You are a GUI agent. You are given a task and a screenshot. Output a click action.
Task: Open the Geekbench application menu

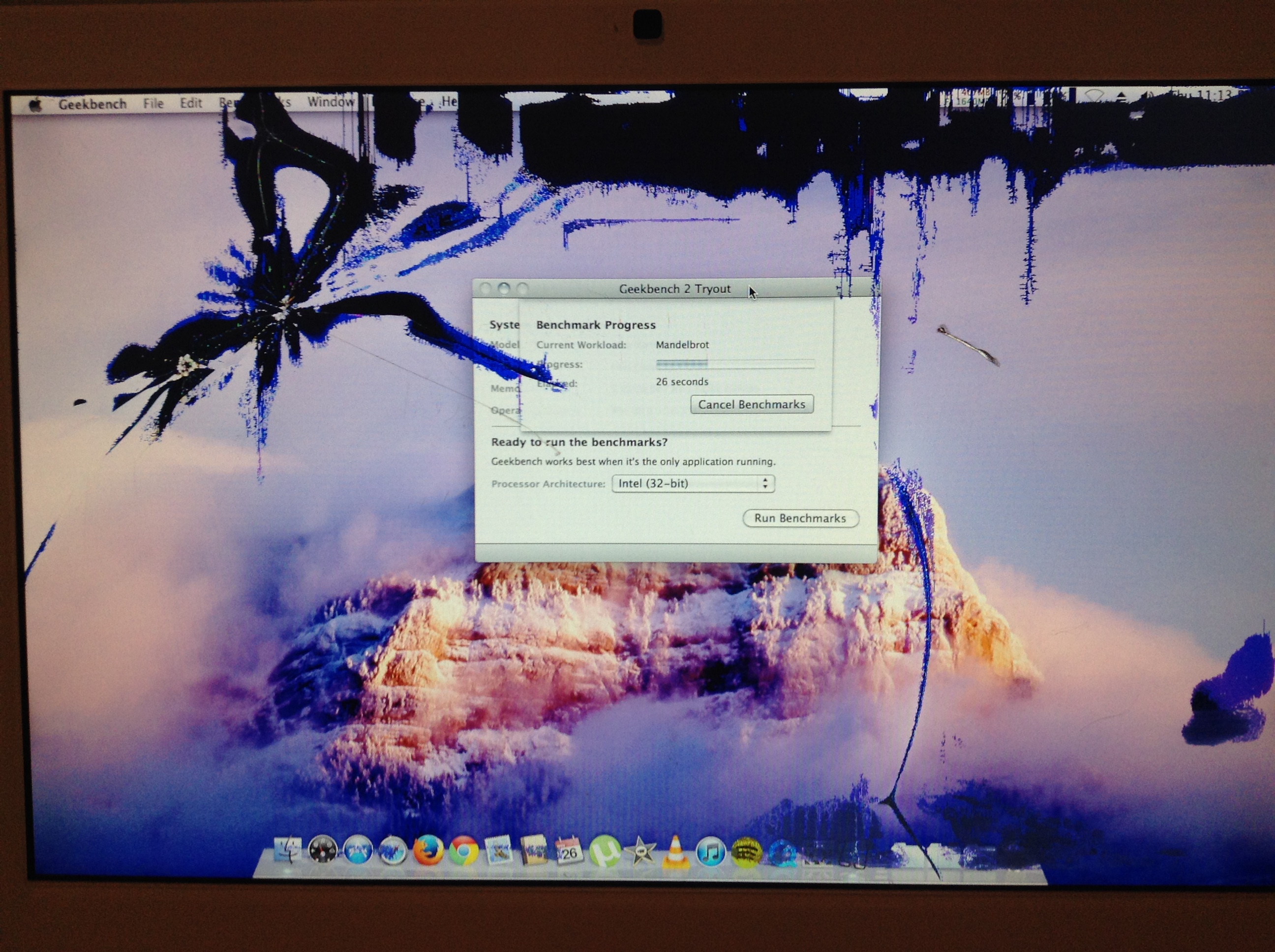click(92, 104)
